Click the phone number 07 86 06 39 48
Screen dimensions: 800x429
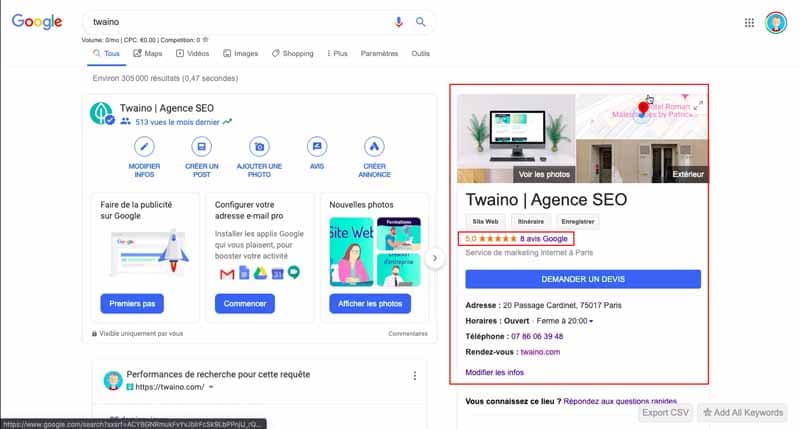pyautogui.click(x=537, y=337)
